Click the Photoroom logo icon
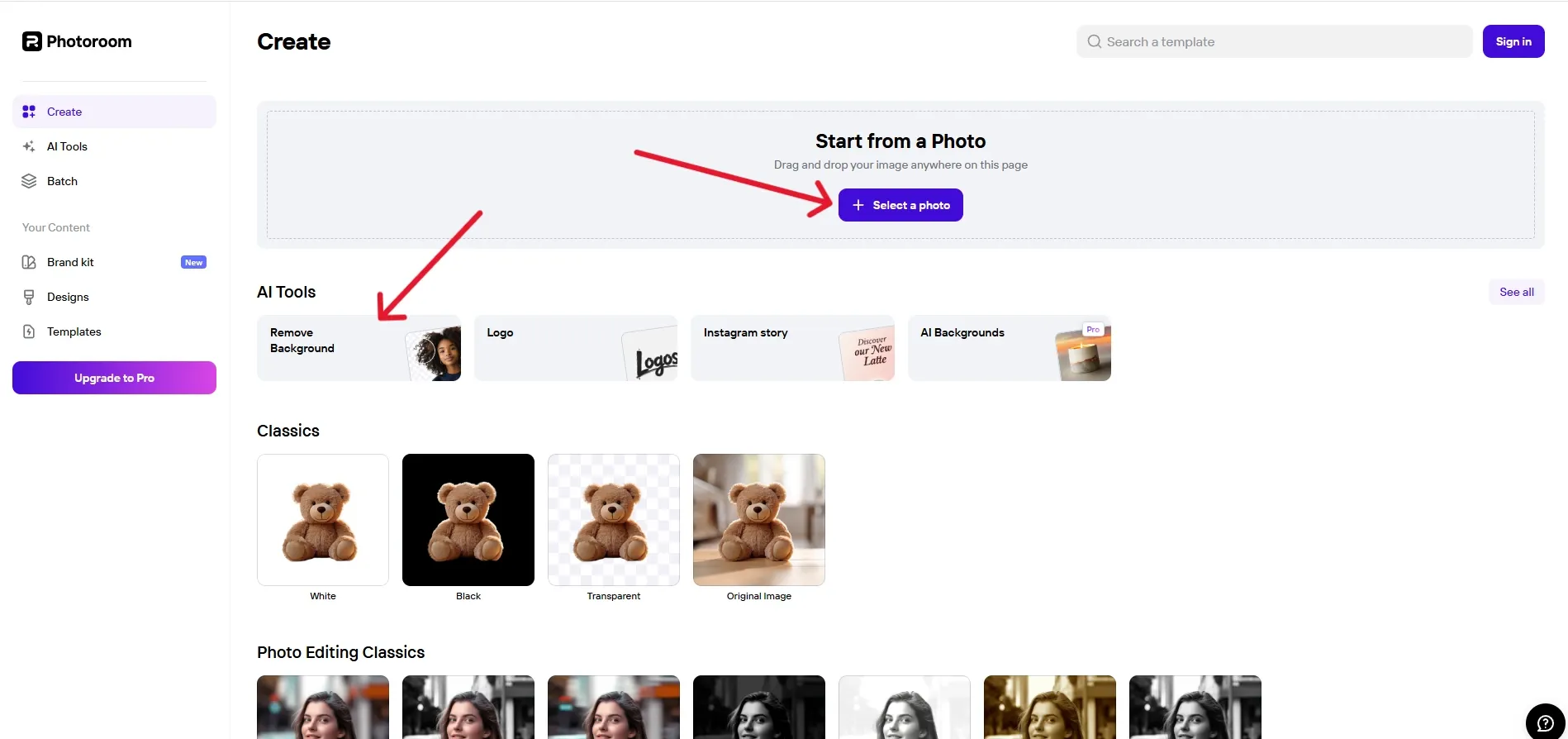This screenshot has height=739, width=1568. pos(31,41)
